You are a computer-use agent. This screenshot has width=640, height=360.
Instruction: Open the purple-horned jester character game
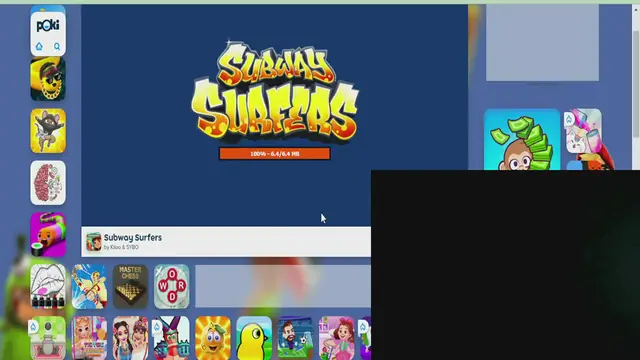click(172, 338)
